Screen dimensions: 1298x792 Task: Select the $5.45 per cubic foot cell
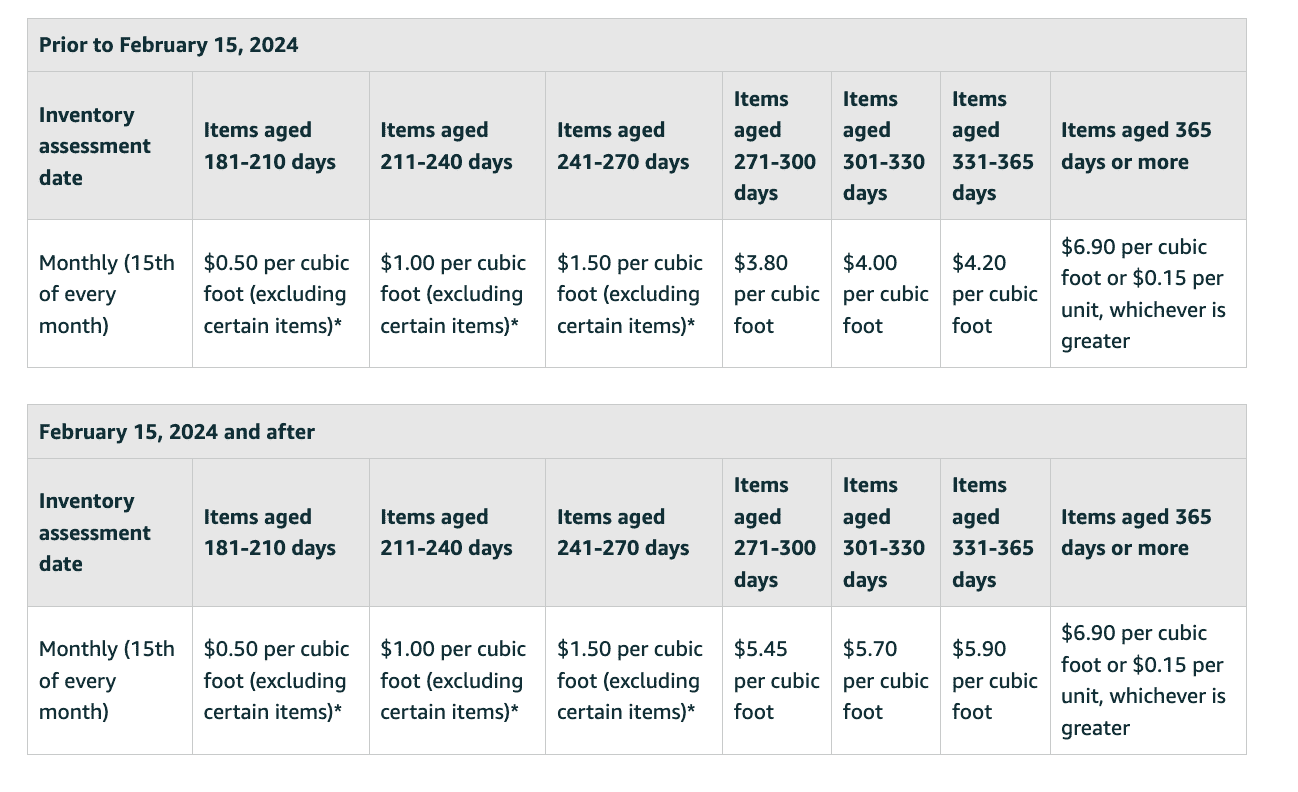[x=777, y=680]
